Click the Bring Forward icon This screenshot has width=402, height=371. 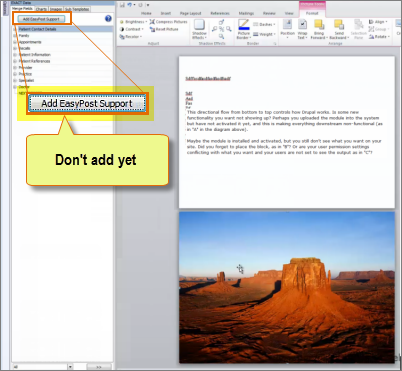pyautogui.click(x=319, y=25)
